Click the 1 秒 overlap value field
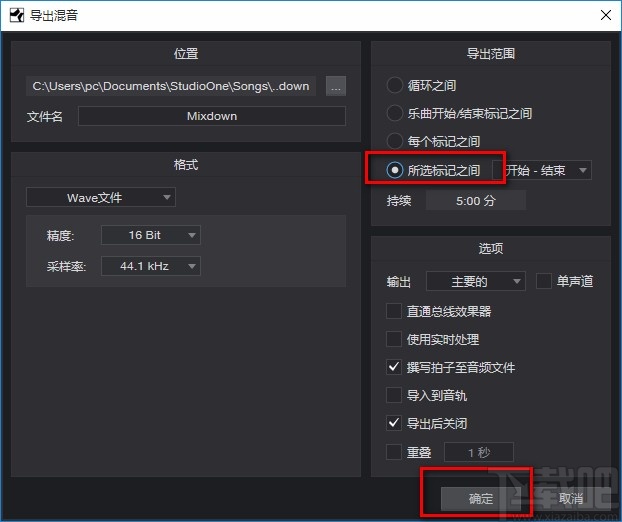The image size is (622, 522). 479,452
